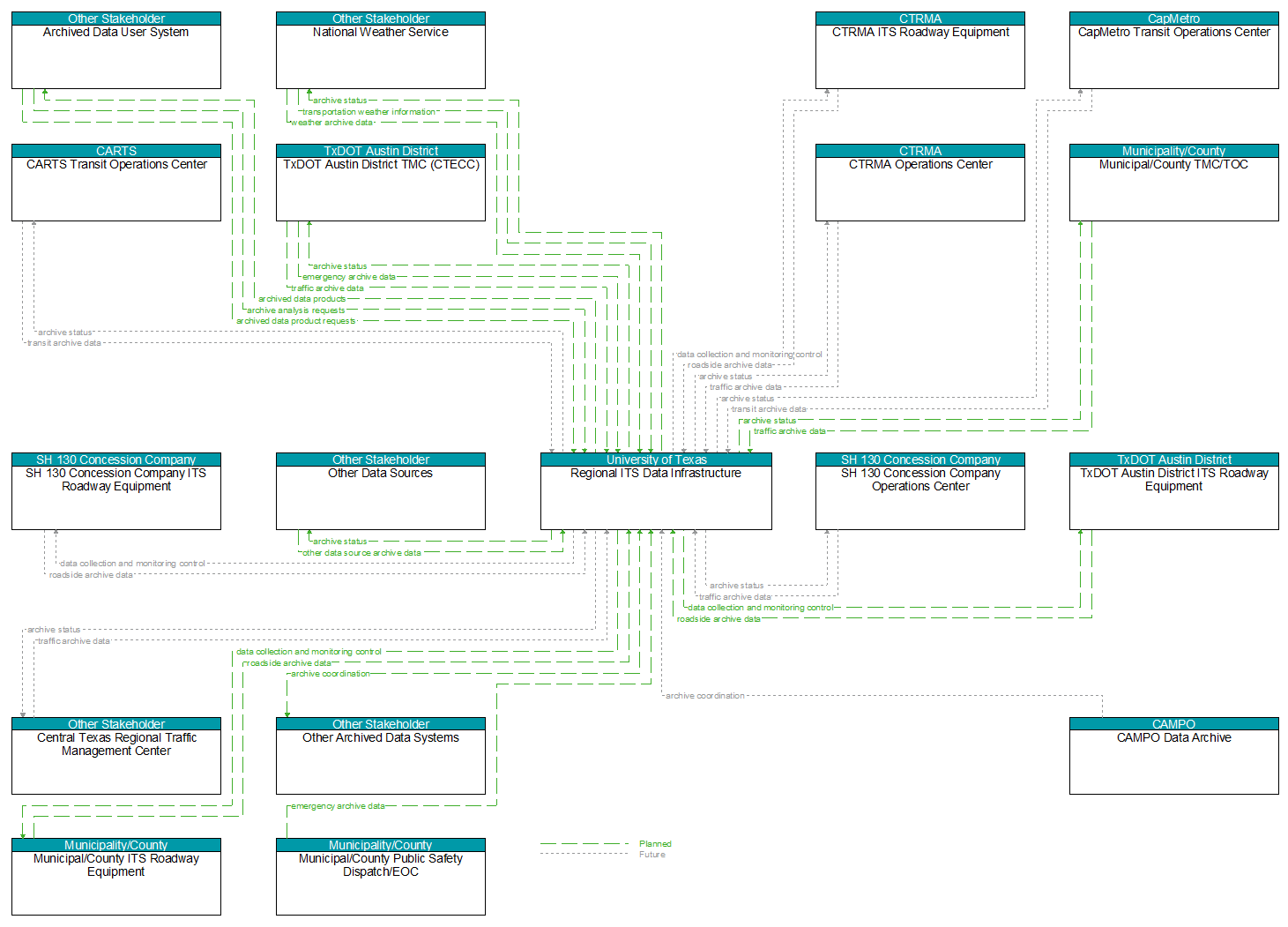This screenshot has width=1288, height=927.
Task: Click green 'traffic archive data' label near Municipal TMC
Action: [x=790, y=431]
